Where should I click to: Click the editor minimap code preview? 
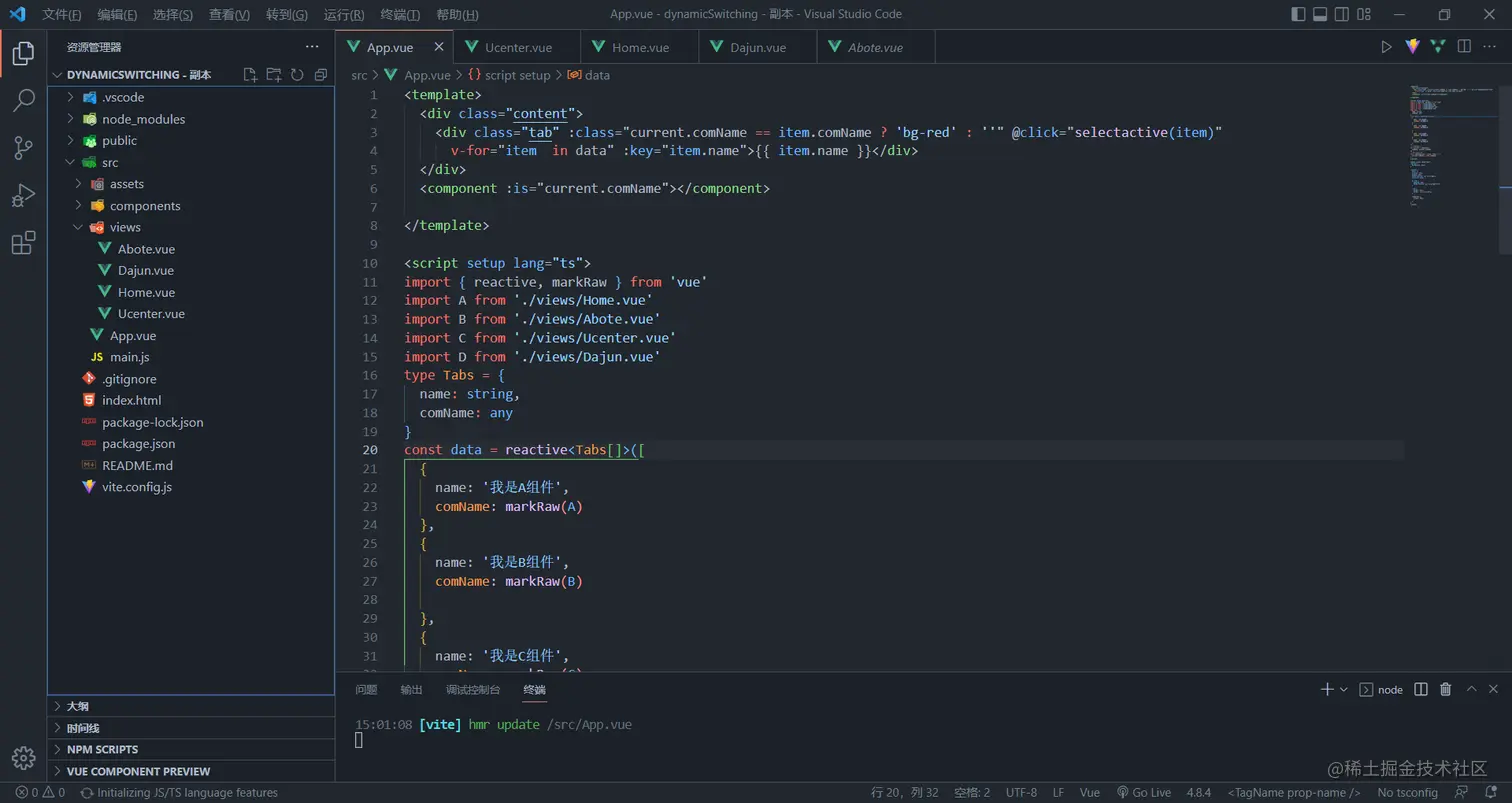pos(1452,145)
